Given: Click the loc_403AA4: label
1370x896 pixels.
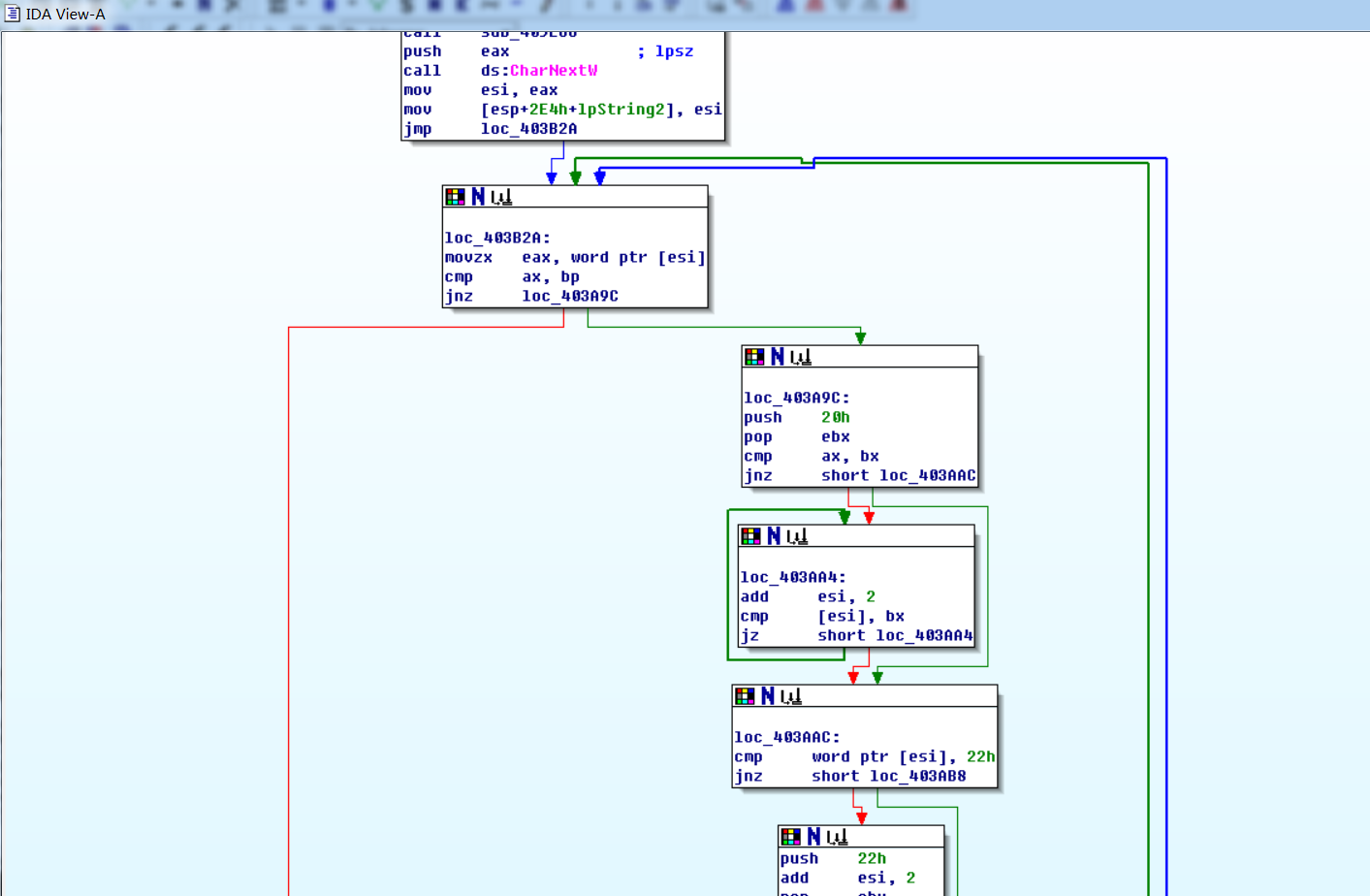Looking at the screenshot, I should tap(793, 577).
